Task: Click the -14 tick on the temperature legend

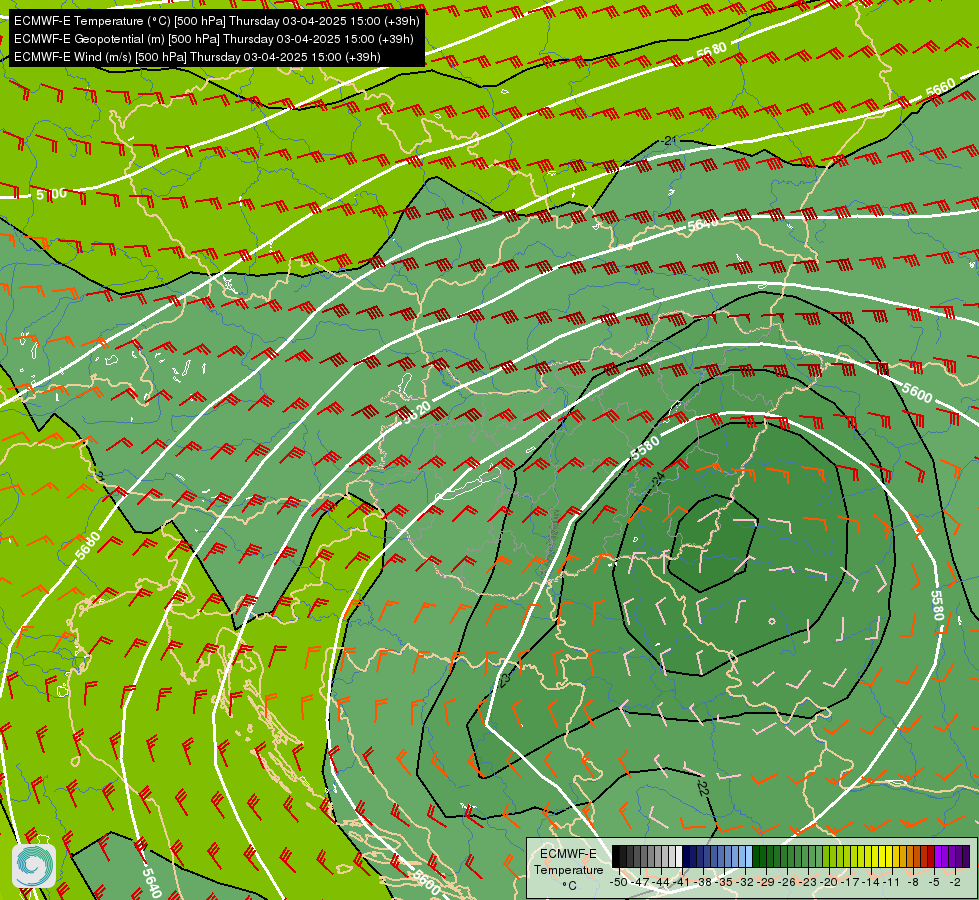Action: [871, 883]
